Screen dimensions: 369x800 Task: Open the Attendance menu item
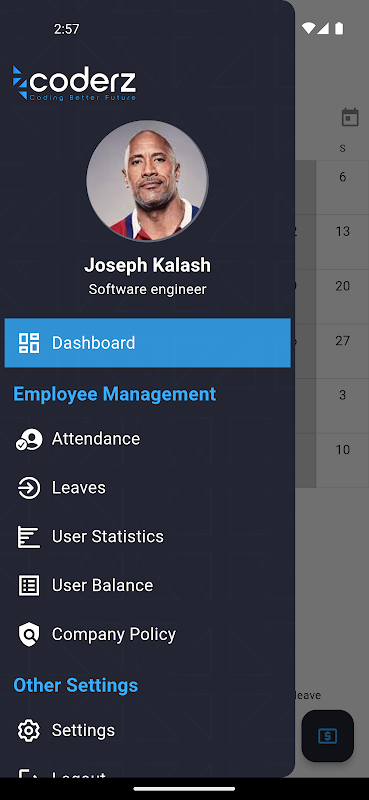[147, 439]
